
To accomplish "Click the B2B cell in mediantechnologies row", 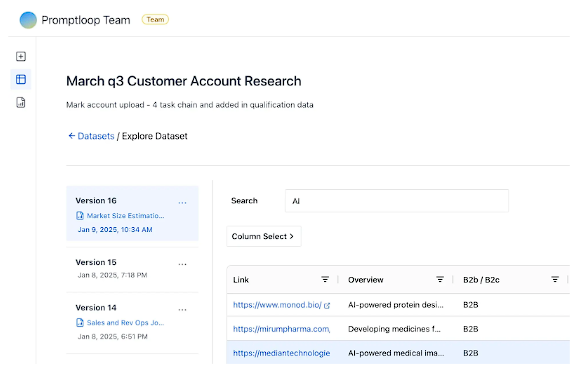I will pyautogui.click(x=471, y=353).
